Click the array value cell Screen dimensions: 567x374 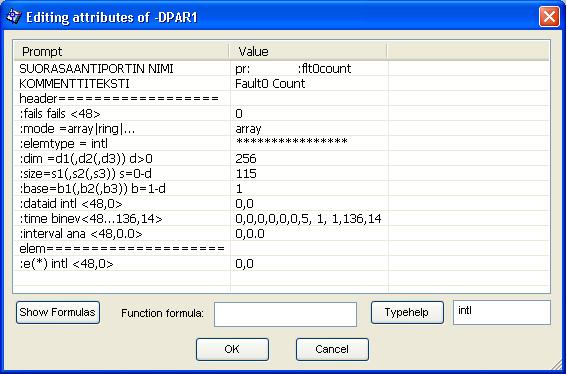click(248, 129)
